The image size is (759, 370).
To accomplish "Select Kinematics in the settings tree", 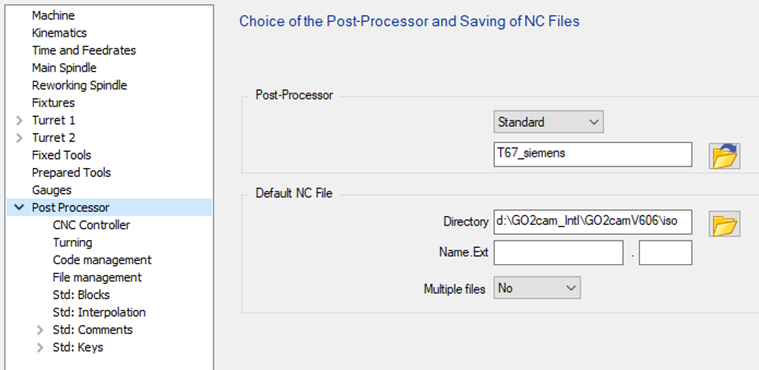I will (x=59, y=33).
